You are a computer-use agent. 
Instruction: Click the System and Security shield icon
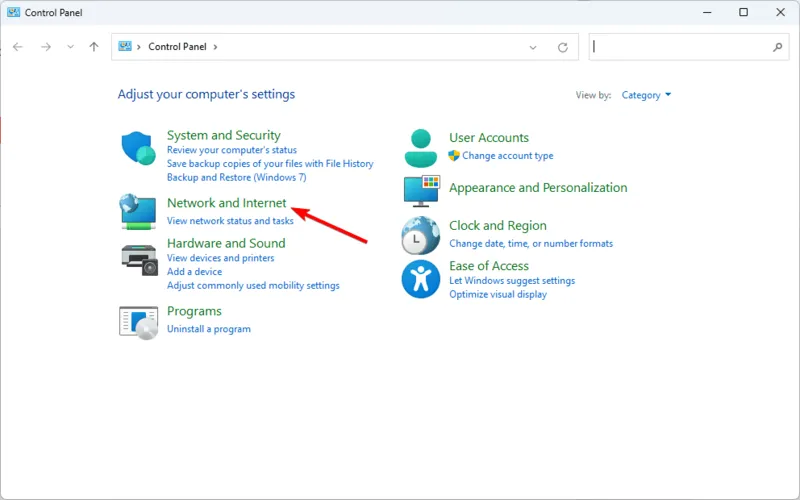tap(138, 148)
